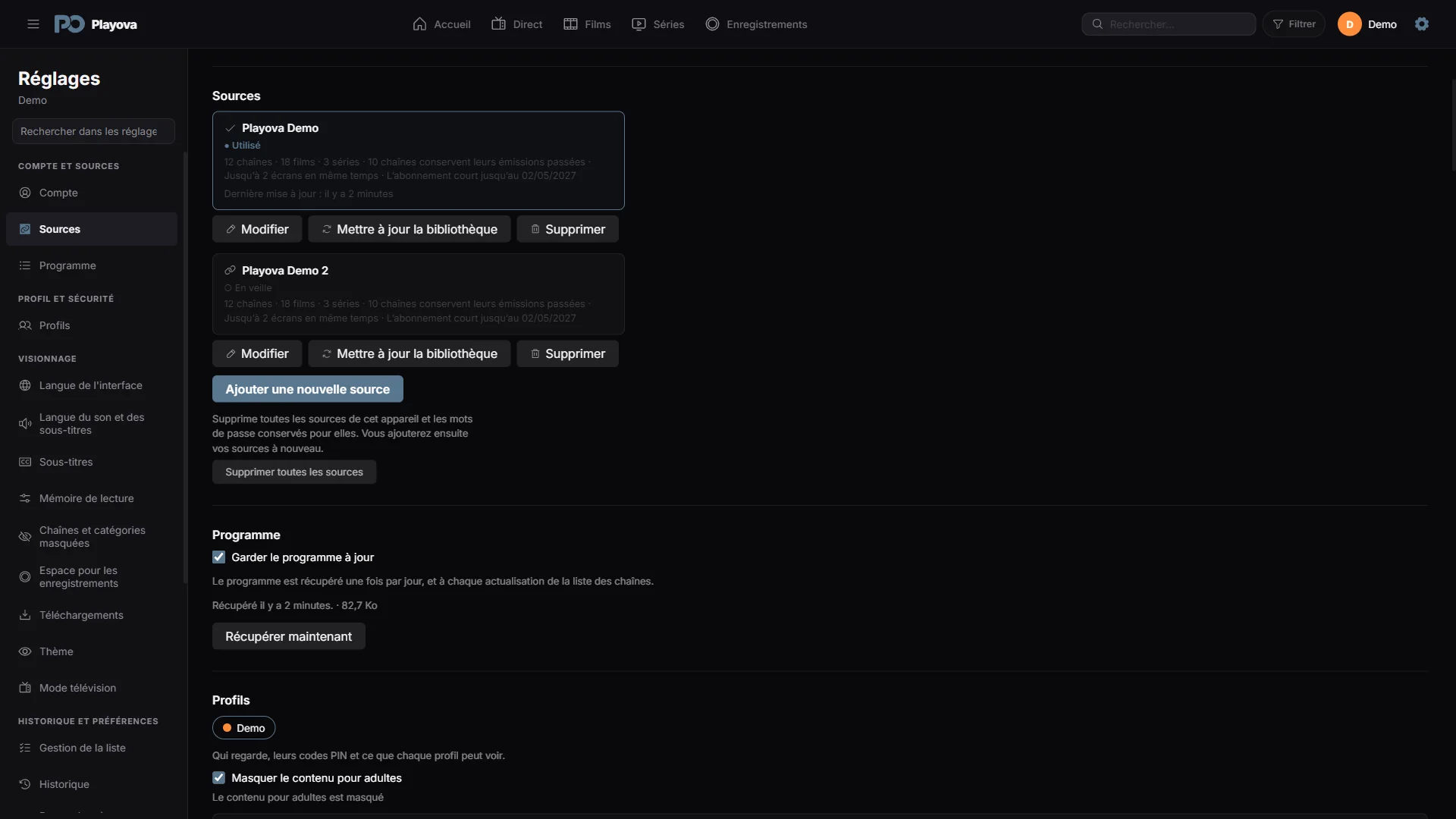
Task: Toggle Masquer le contenu pour adultes
Action: coord(218,778)
